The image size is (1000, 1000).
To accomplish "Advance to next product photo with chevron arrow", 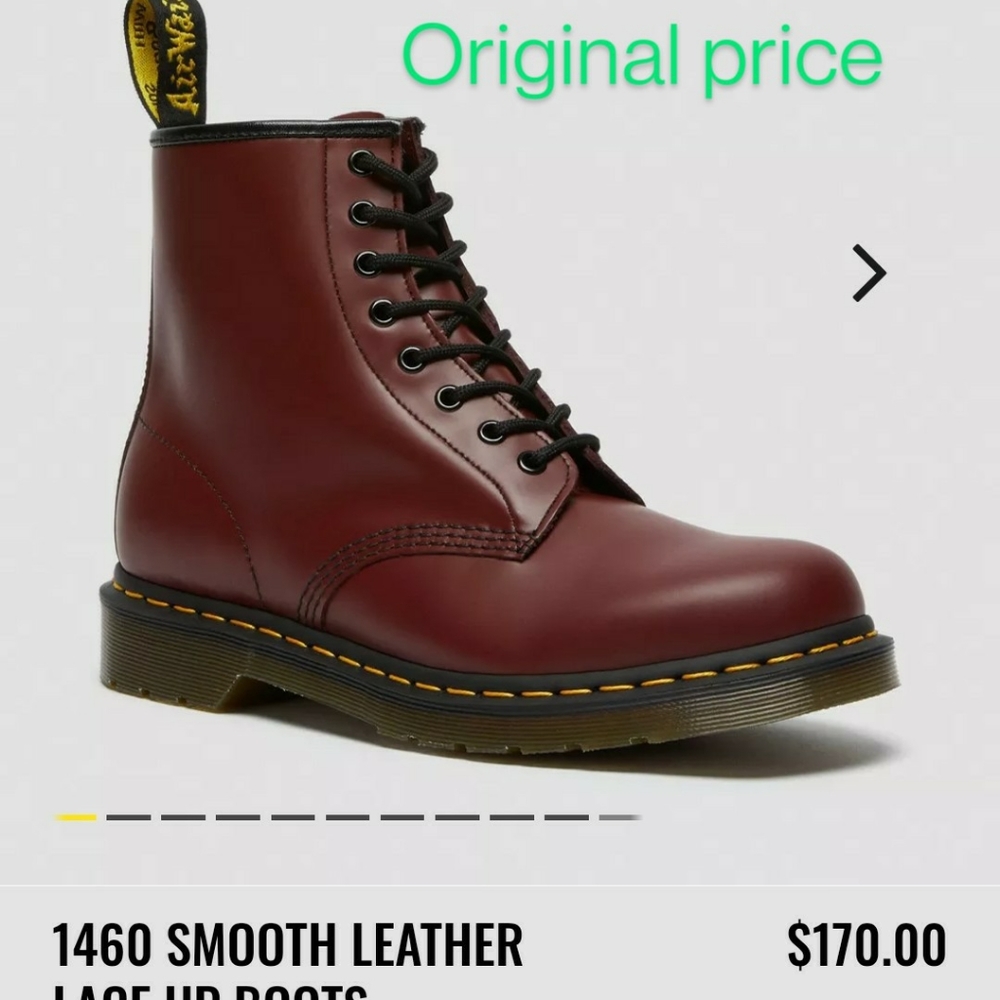I will [x=869, y=273].
